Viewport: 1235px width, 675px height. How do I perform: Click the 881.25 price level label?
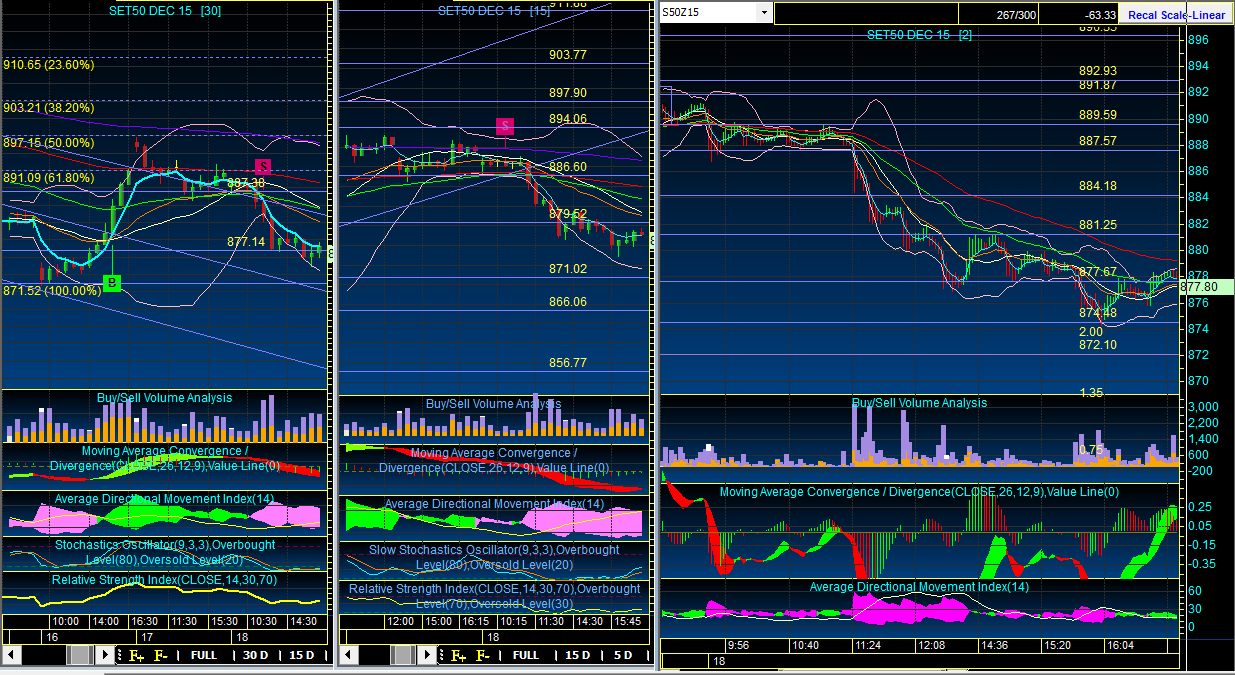pos(1098,225)
